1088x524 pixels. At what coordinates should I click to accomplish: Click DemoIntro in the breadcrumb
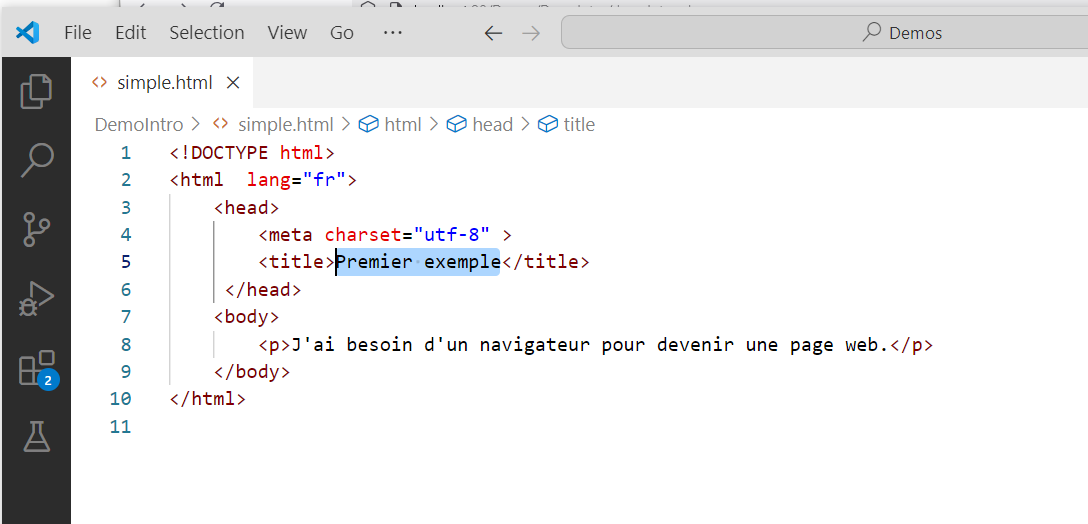[x=139, y=125]
